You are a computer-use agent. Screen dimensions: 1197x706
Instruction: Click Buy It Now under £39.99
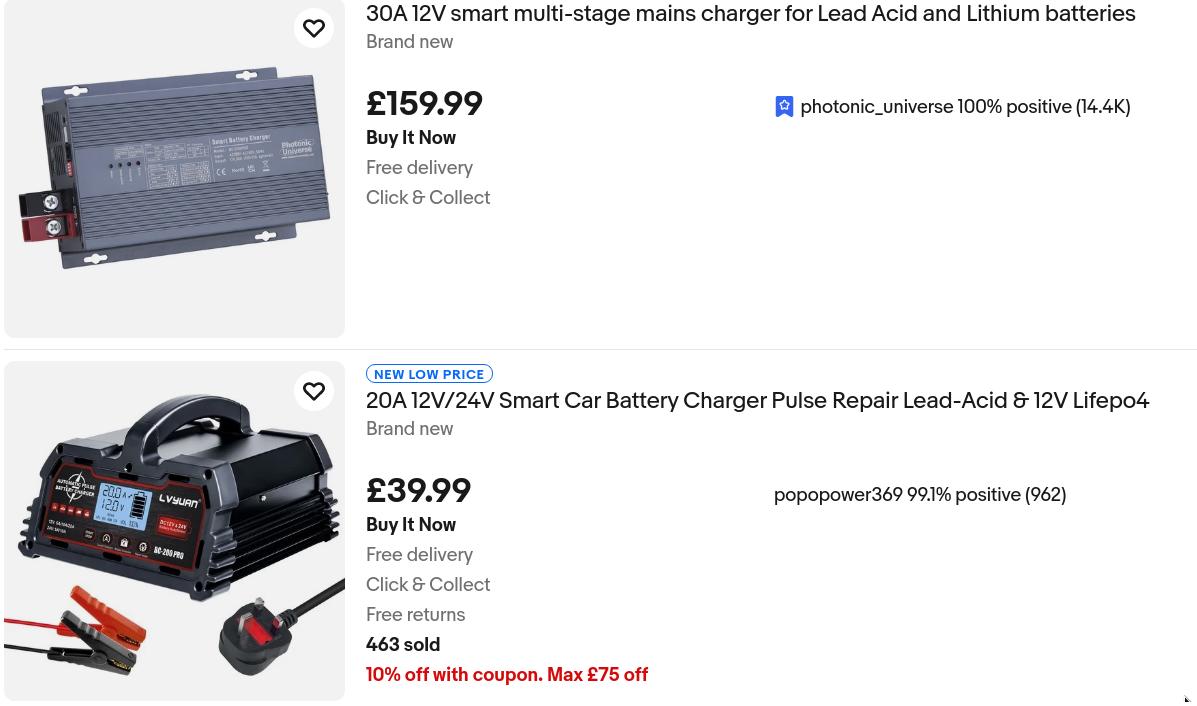click(411, 525)
